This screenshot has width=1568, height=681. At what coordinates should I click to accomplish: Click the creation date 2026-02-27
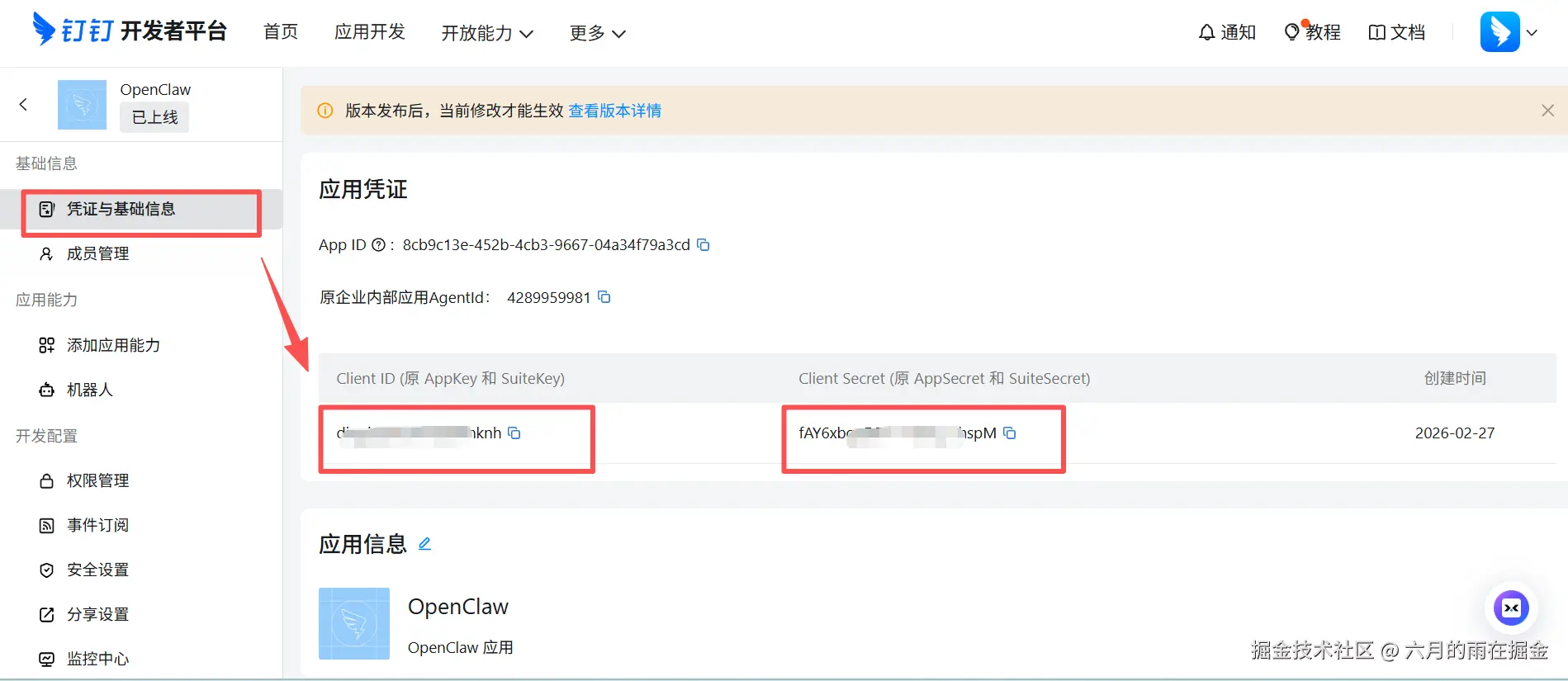coord(1455,433)
